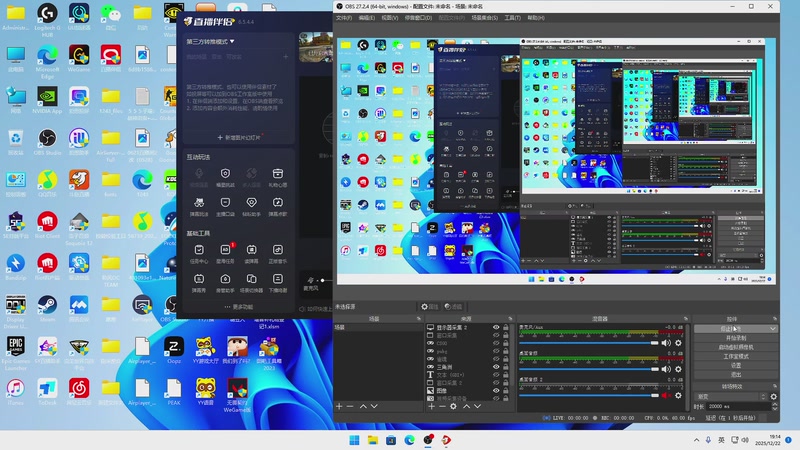This screenshot has width=800, height=450.
Task: Toggle visibility eye for 文本 (GDI+) source
Action: (496, 374)
